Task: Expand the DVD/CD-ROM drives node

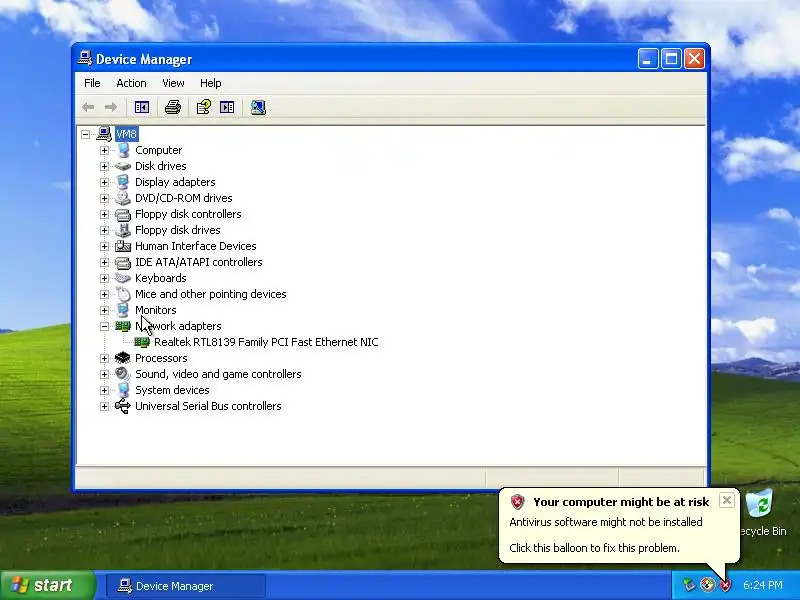Action: point(105,198)
